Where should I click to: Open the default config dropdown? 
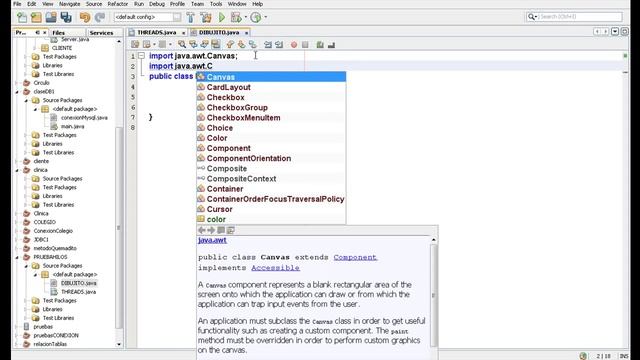[176, 17]
